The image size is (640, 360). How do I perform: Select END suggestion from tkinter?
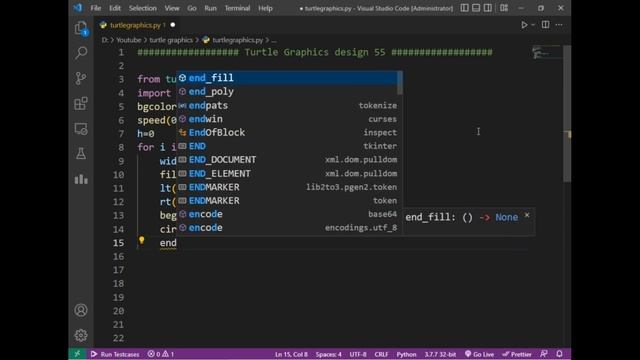287,146
